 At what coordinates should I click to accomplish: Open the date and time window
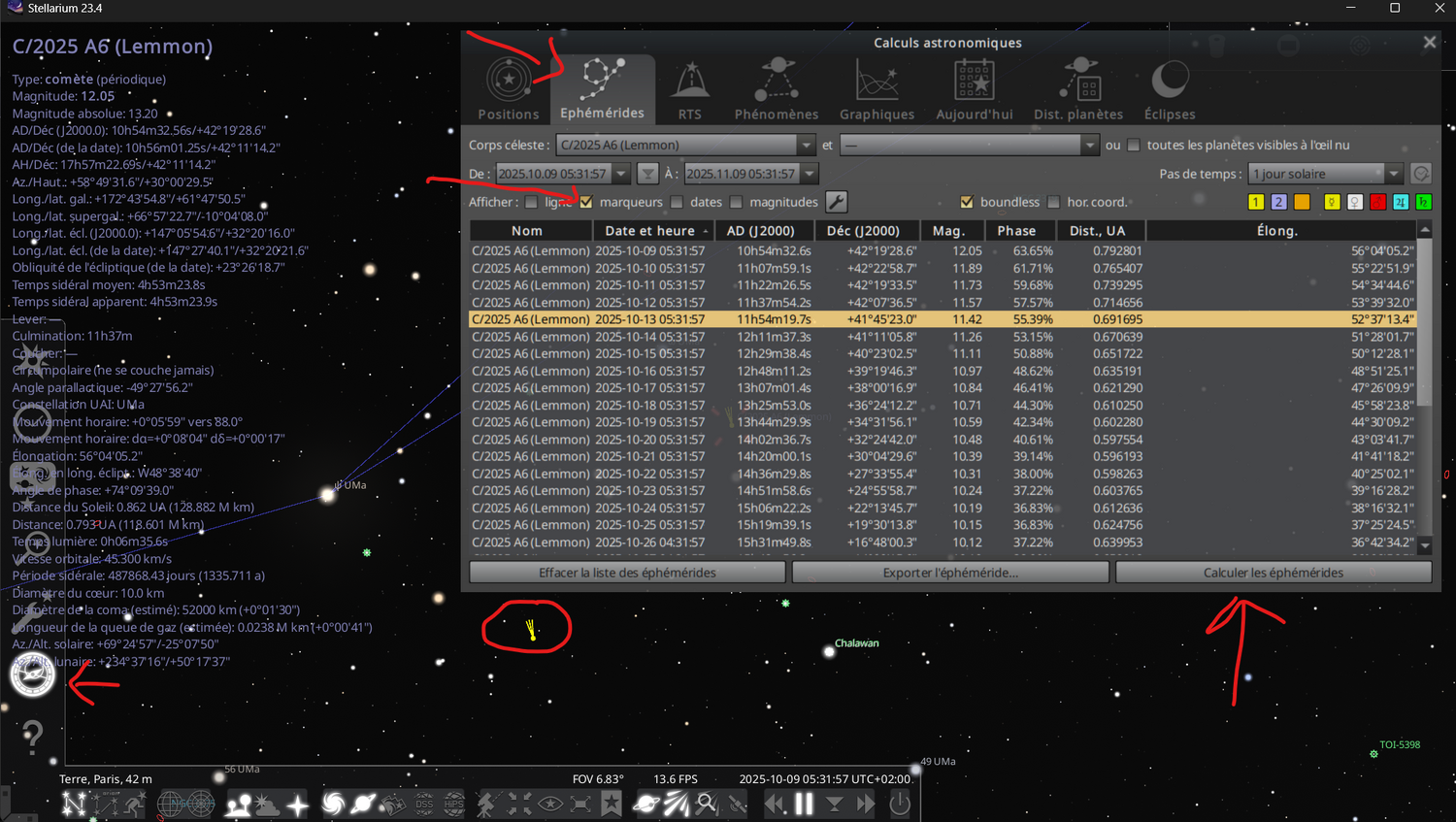[x=32, y=421]
